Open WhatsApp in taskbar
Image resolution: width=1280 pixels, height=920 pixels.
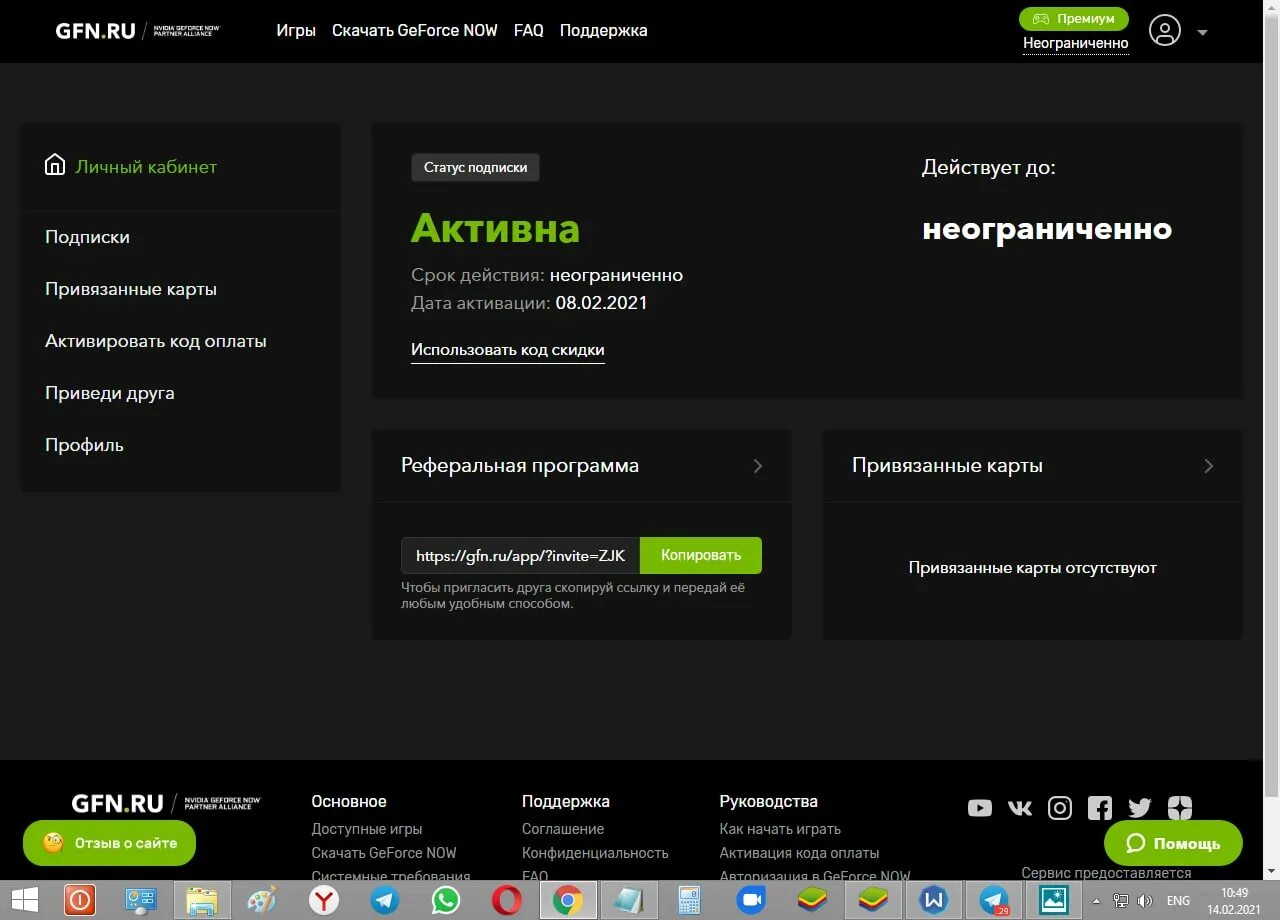pos(445,900)
